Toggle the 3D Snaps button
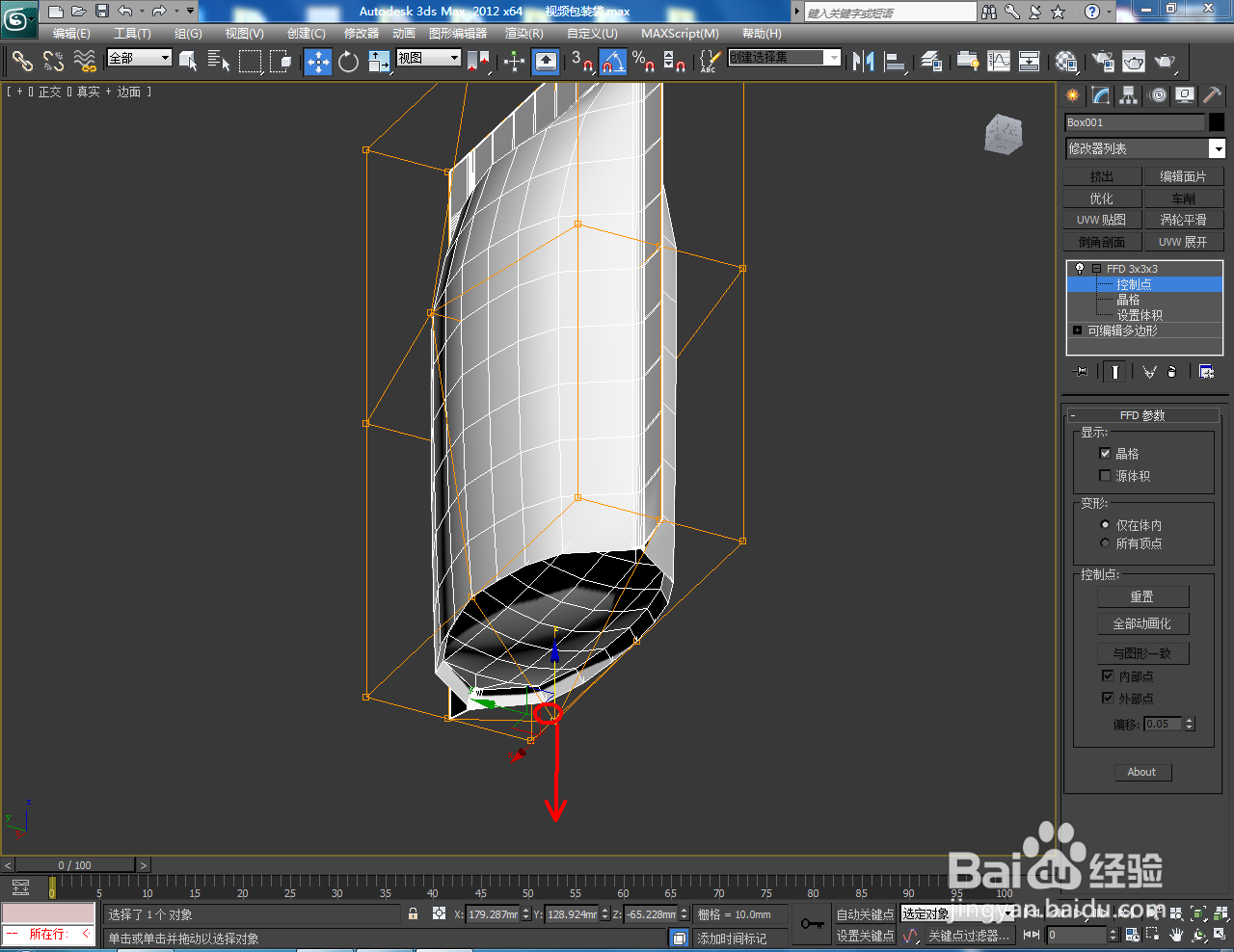 click(x=581, y=62)
